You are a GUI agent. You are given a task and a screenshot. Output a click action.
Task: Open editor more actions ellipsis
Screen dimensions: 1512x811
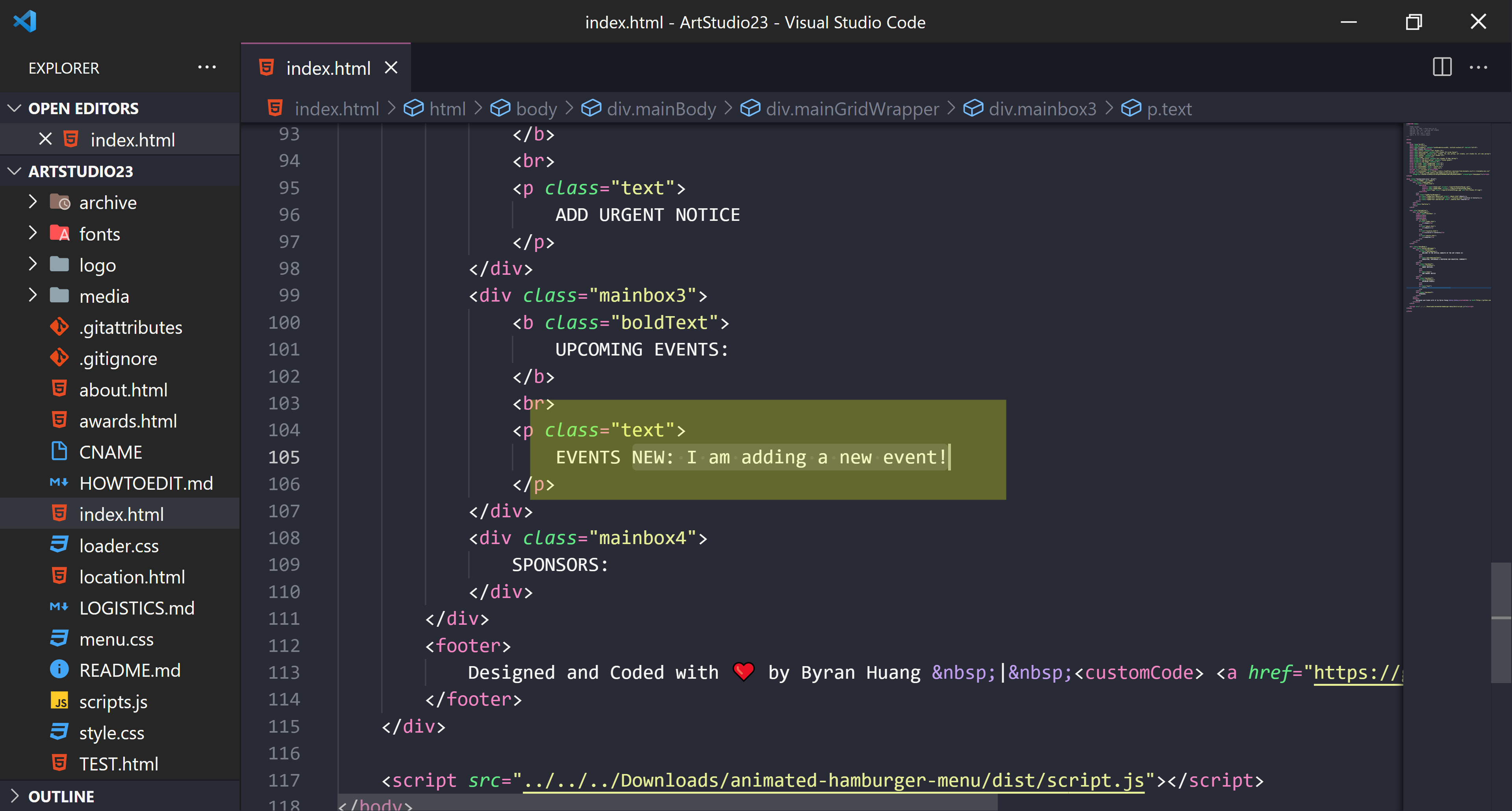coord(1478,67)
